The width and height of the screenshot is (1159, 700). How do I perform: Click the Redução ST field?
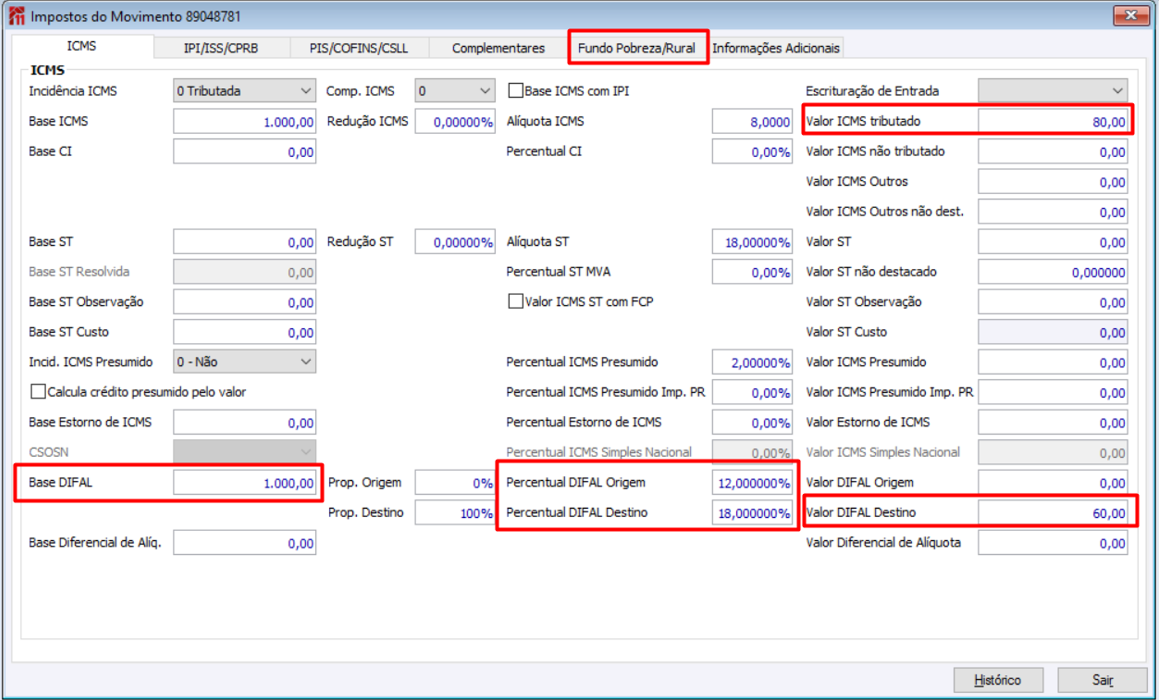[455, 242]
